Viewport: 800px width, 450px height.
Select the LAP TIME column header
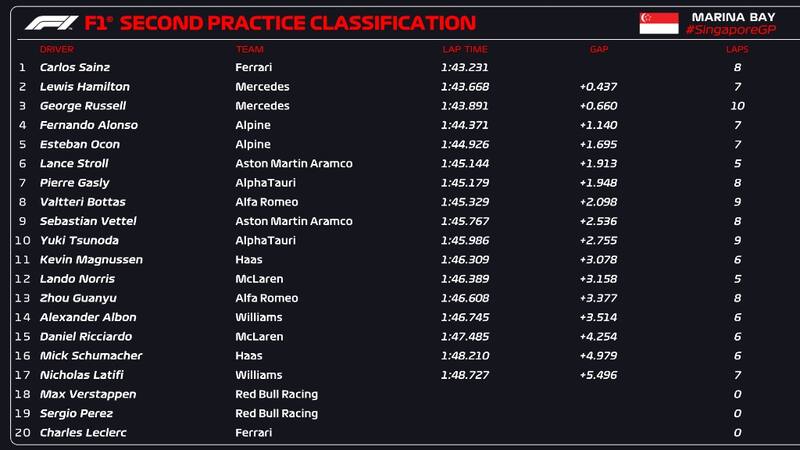[465, 49]
